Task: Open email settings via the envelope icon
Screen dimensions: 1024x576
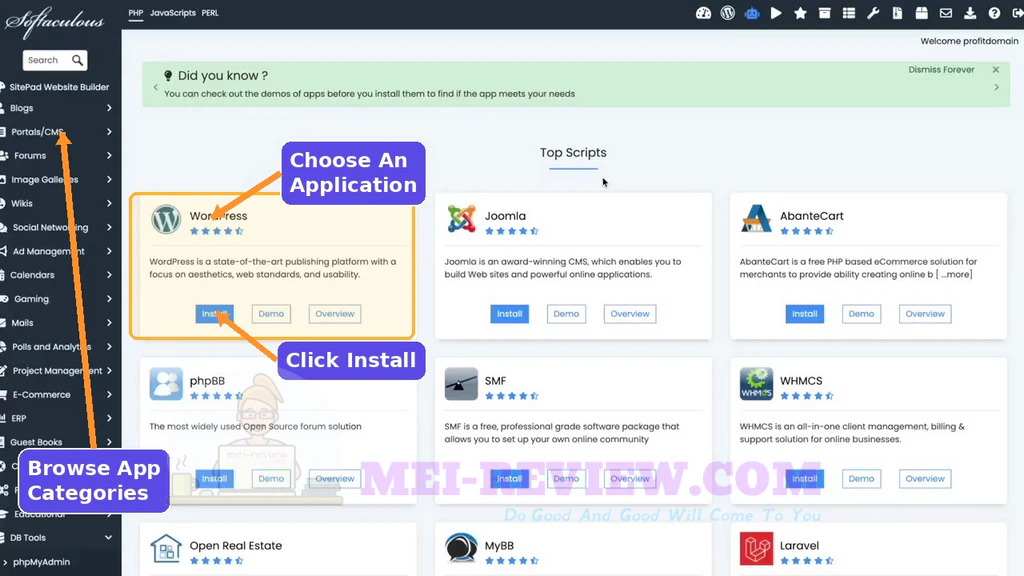Action: coord(946,13)
